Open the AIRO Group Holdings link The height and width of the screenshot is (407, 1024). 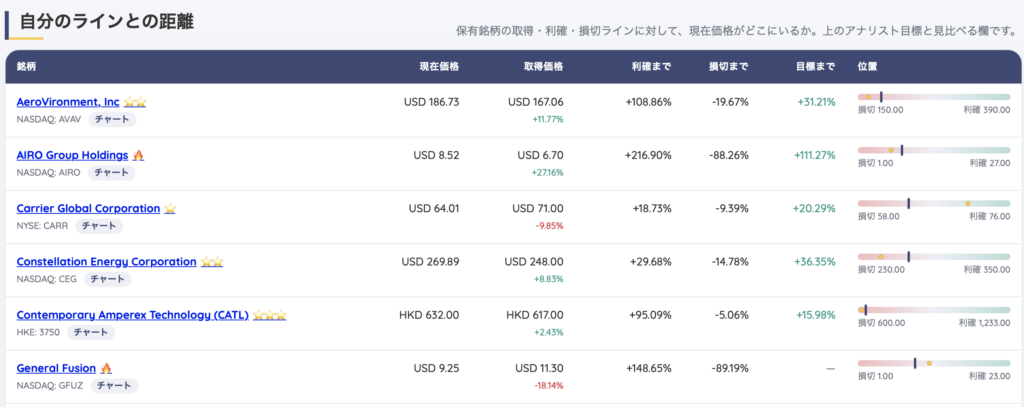pos(72,155)
